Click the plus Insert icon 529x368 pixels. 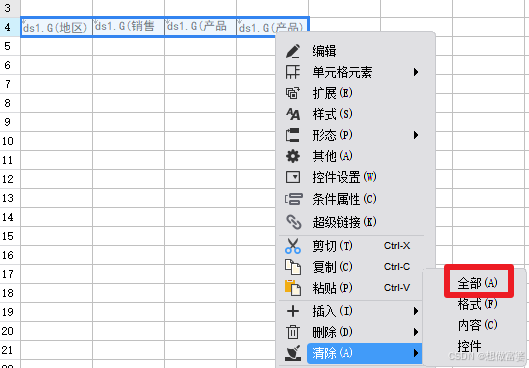293,311
